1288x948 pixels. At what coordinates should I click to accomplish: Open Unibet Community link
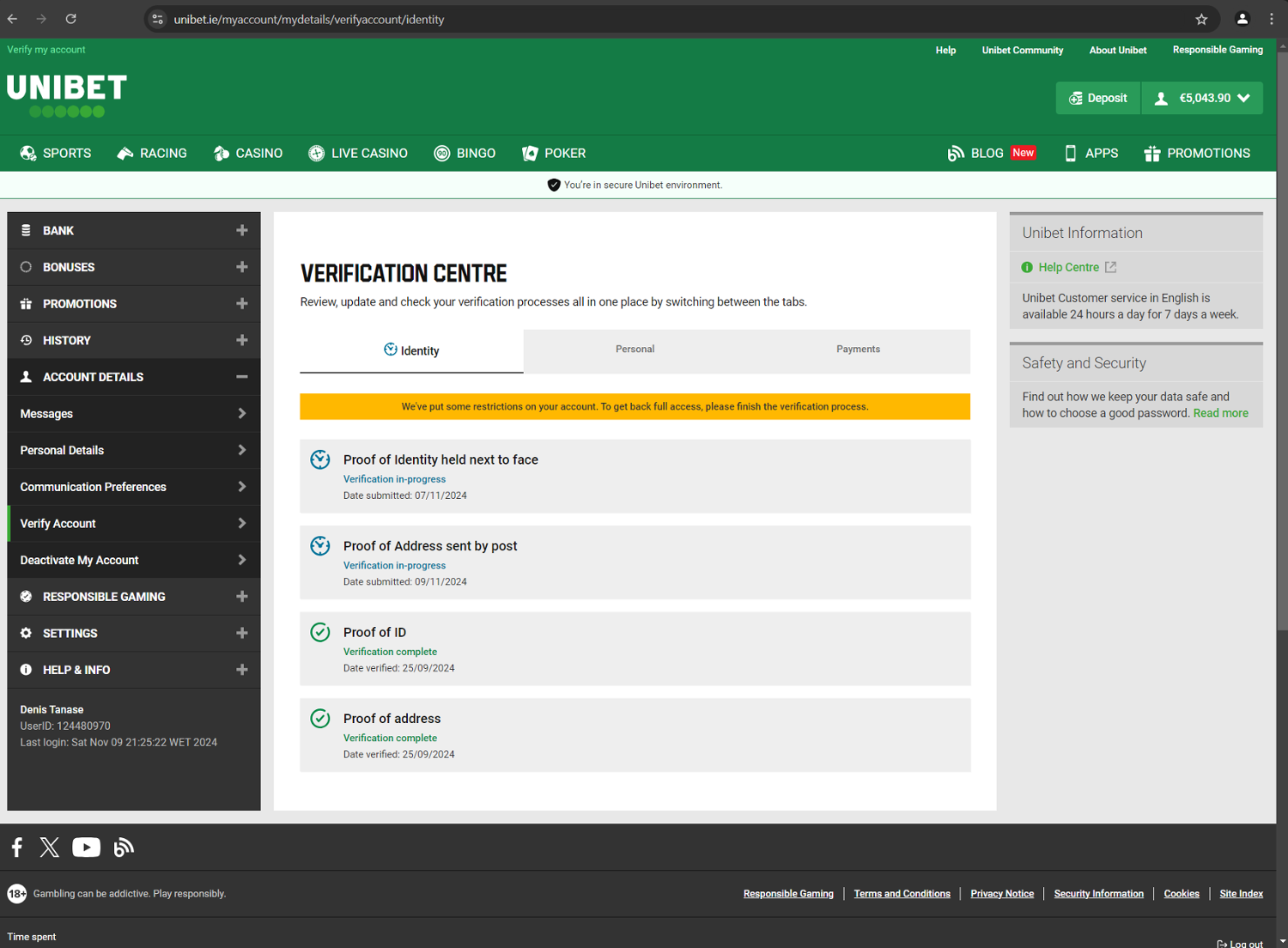point(1023,50)
